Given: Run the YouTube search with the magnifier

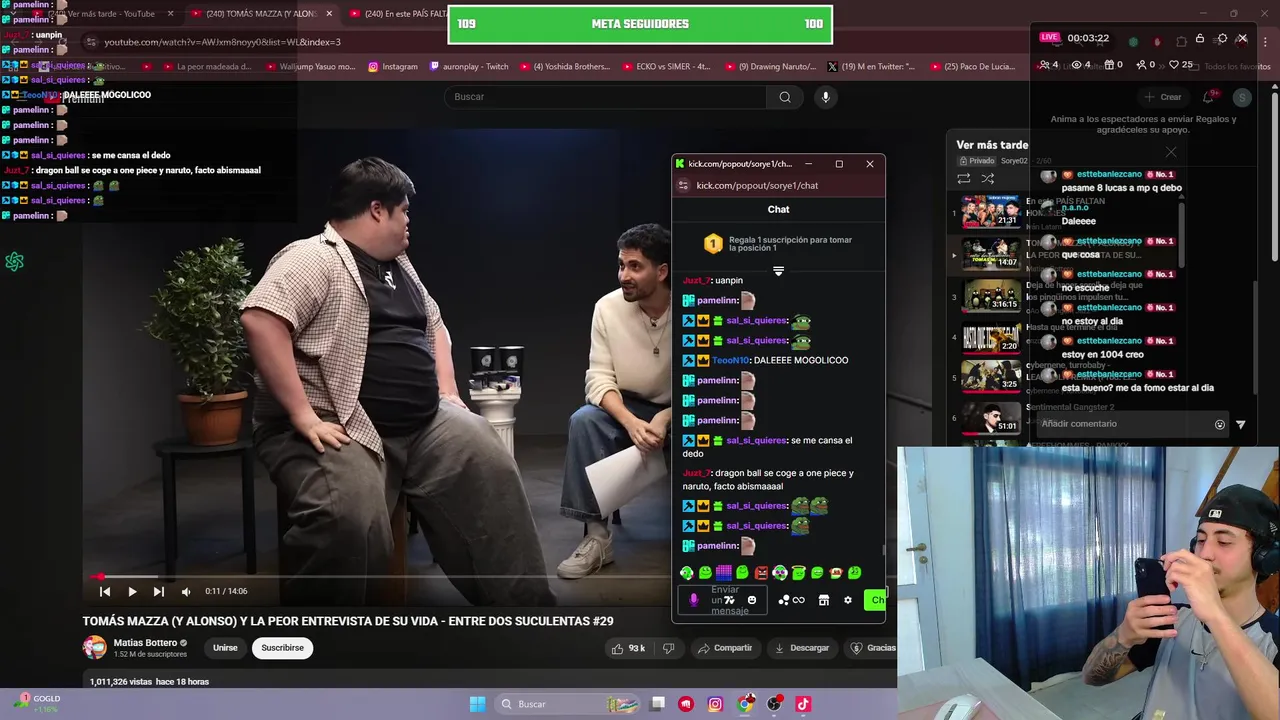Looking at the screenshot, I should [x=785, y=97].
